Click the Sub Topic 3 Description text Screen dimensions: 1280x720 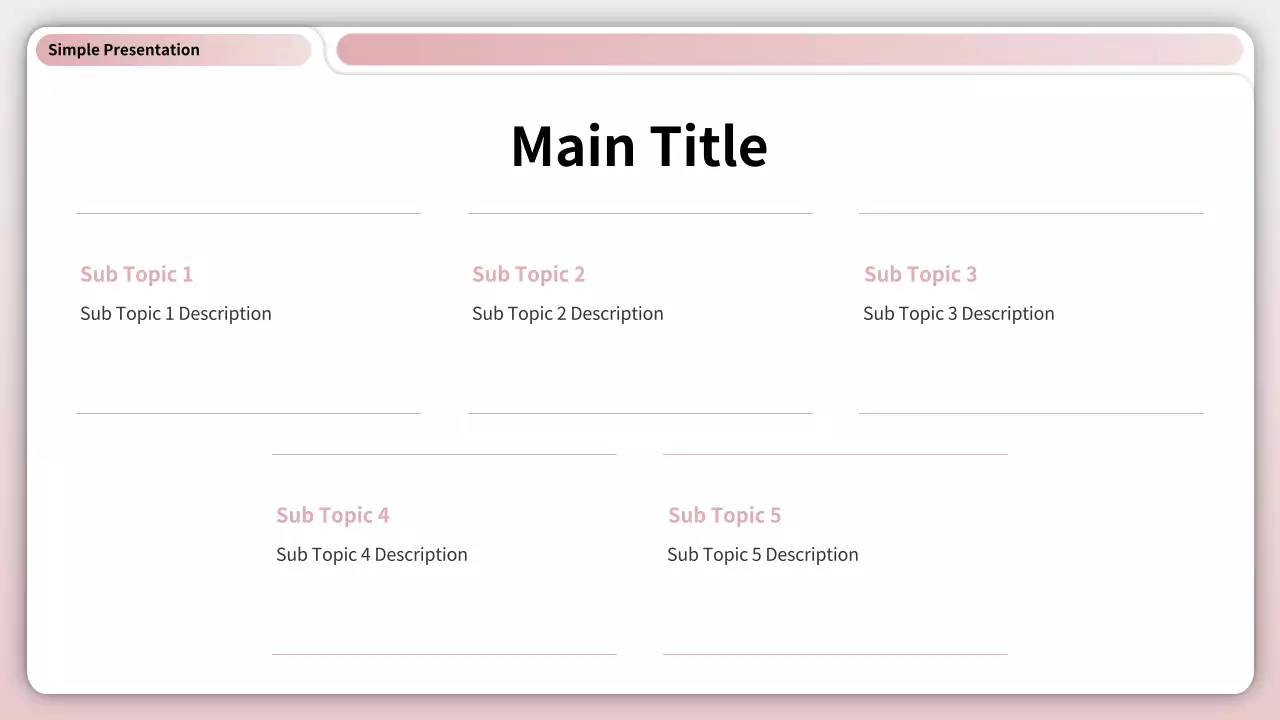959,313
